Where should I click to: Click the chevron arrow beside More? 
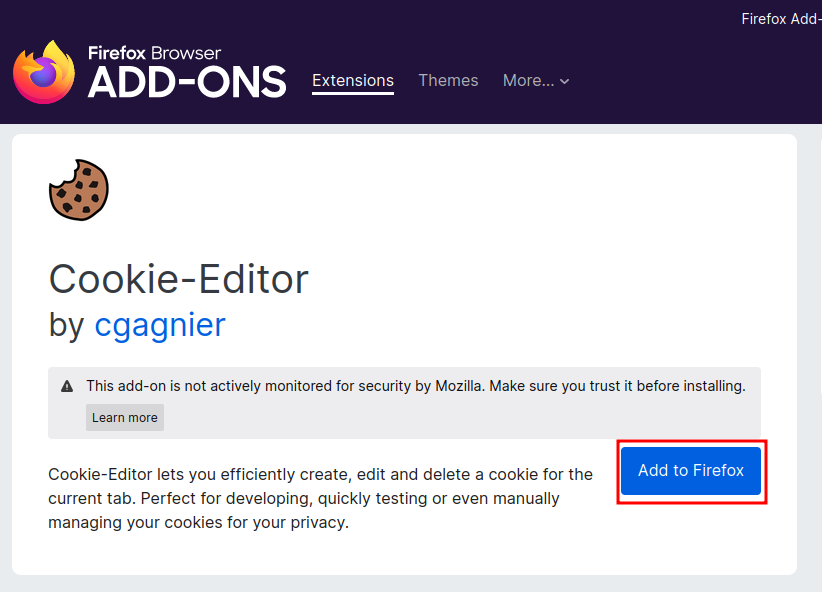(565, 82)
